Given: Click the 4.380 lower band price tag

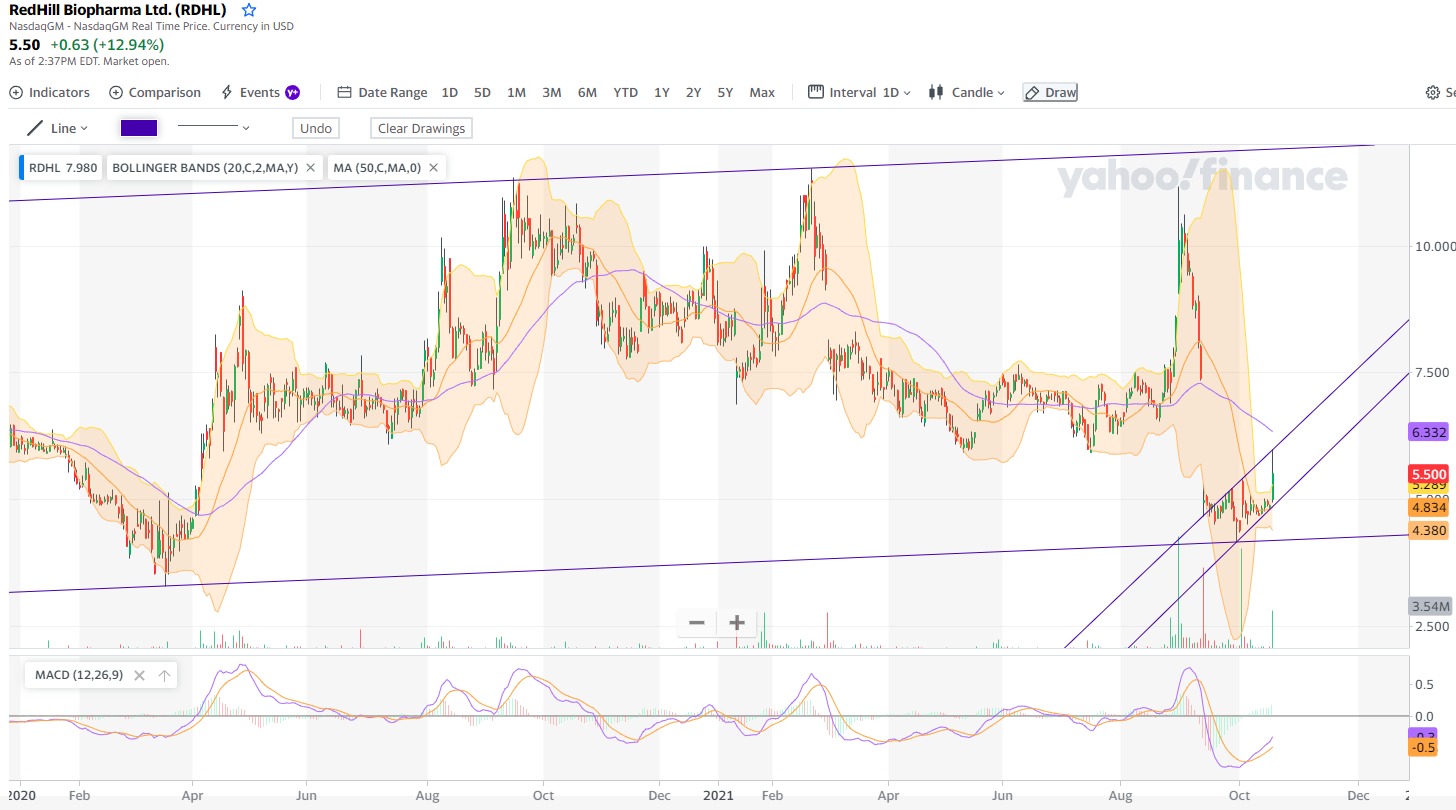Looking at the screenshot, I should click(1428, 530).
